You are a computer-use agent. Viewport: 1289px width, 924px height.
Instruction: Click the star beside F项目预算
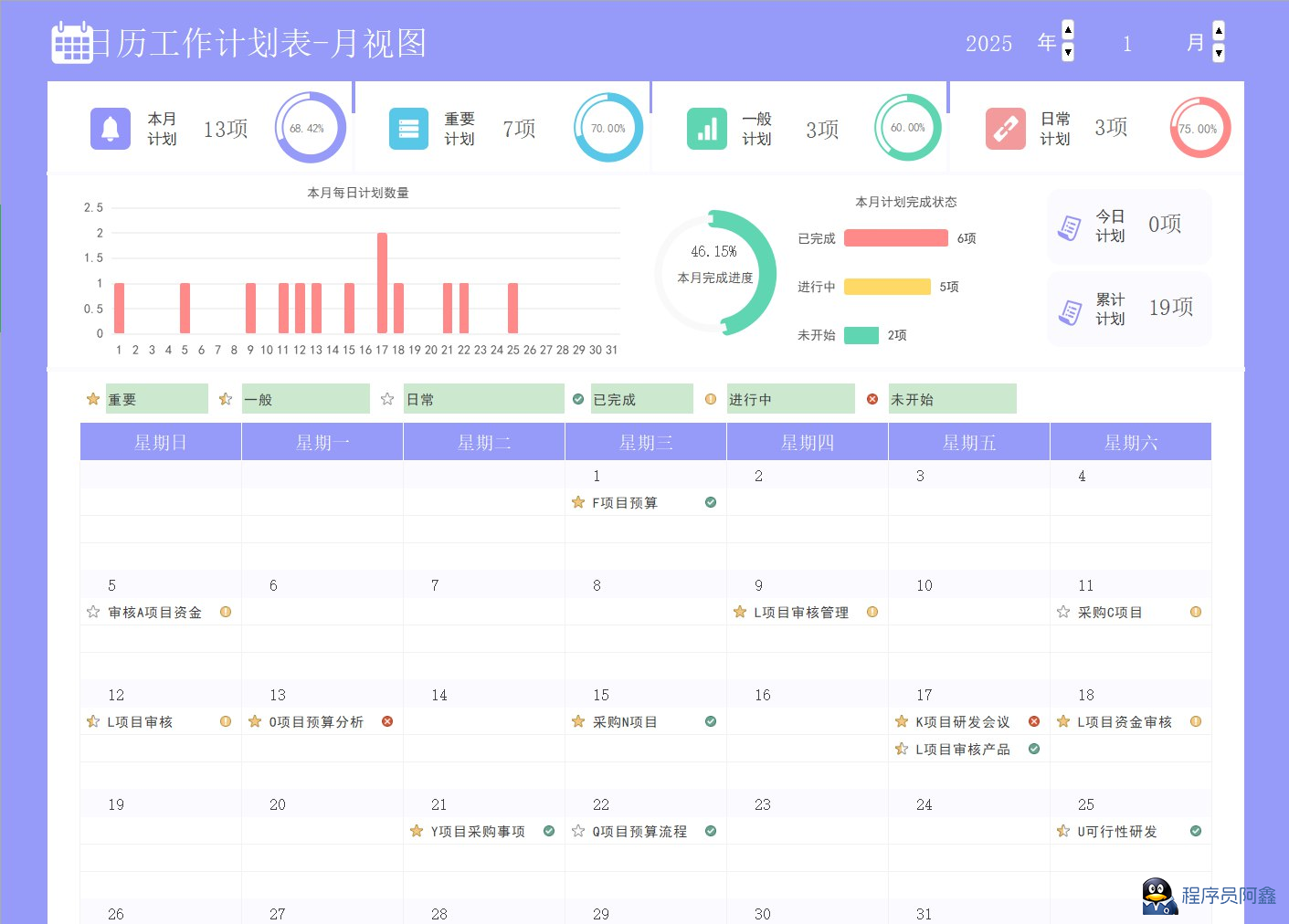coord(578,502)
